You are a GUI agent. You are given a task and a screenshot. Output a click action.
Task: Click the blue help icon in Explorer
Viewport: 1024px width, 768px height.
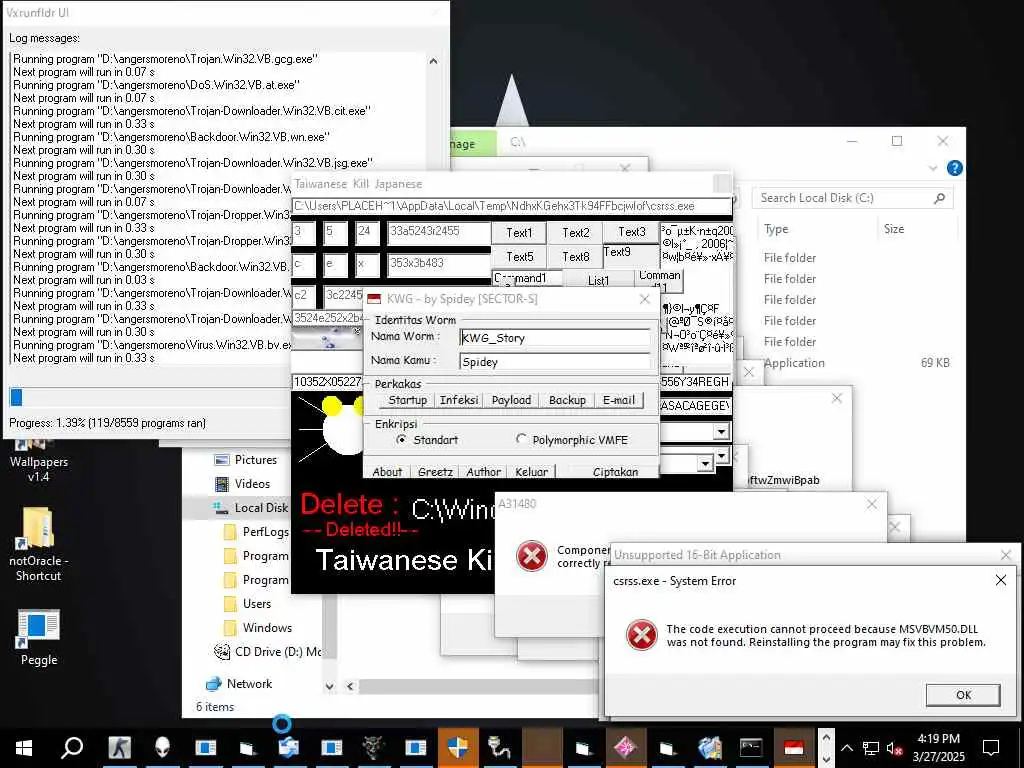coord(954,168)
